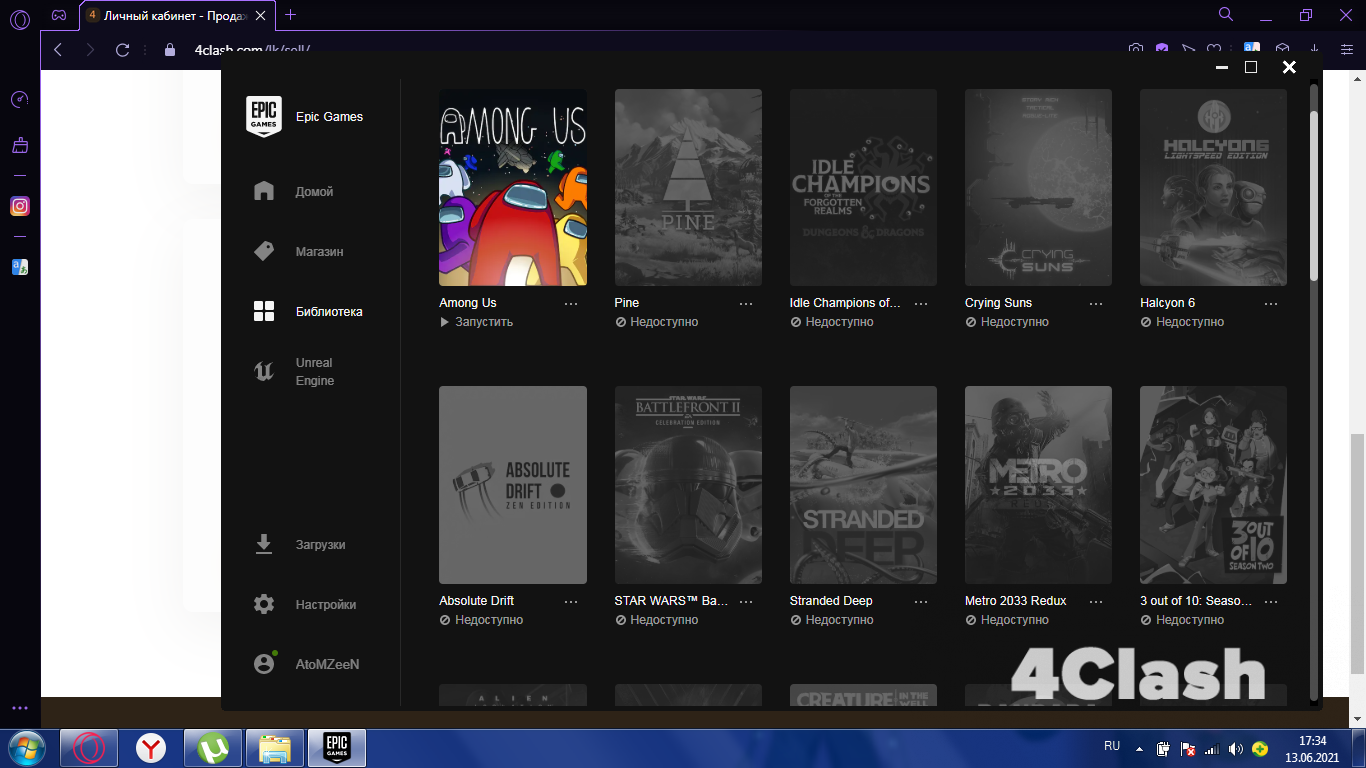Select the Stranded Deep cover

click(863, 485)
